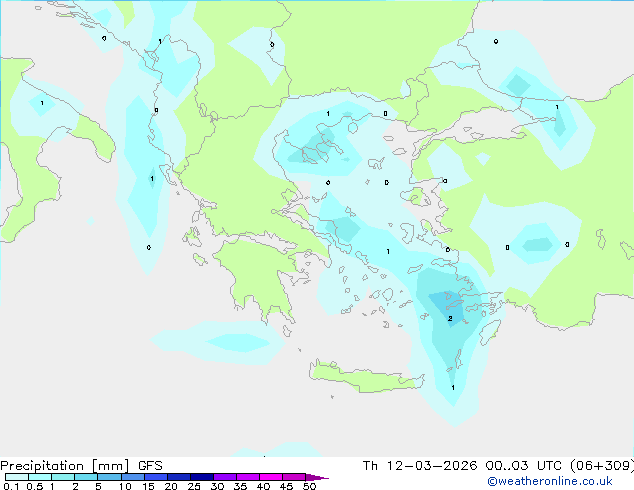Select the legend swatch between 5 and 10
The width and height of the screenshot is (634, 490).
coord(109,477)
